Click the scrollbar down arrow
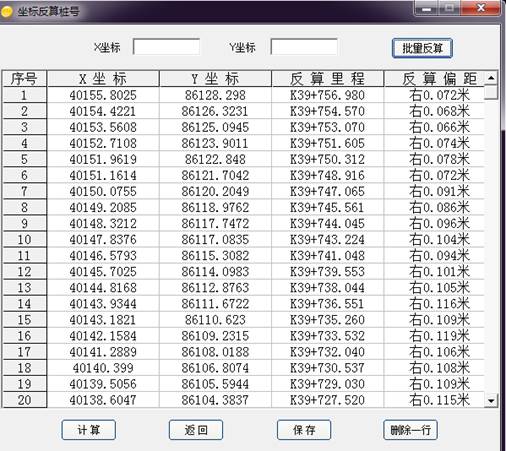 point(491,400)
